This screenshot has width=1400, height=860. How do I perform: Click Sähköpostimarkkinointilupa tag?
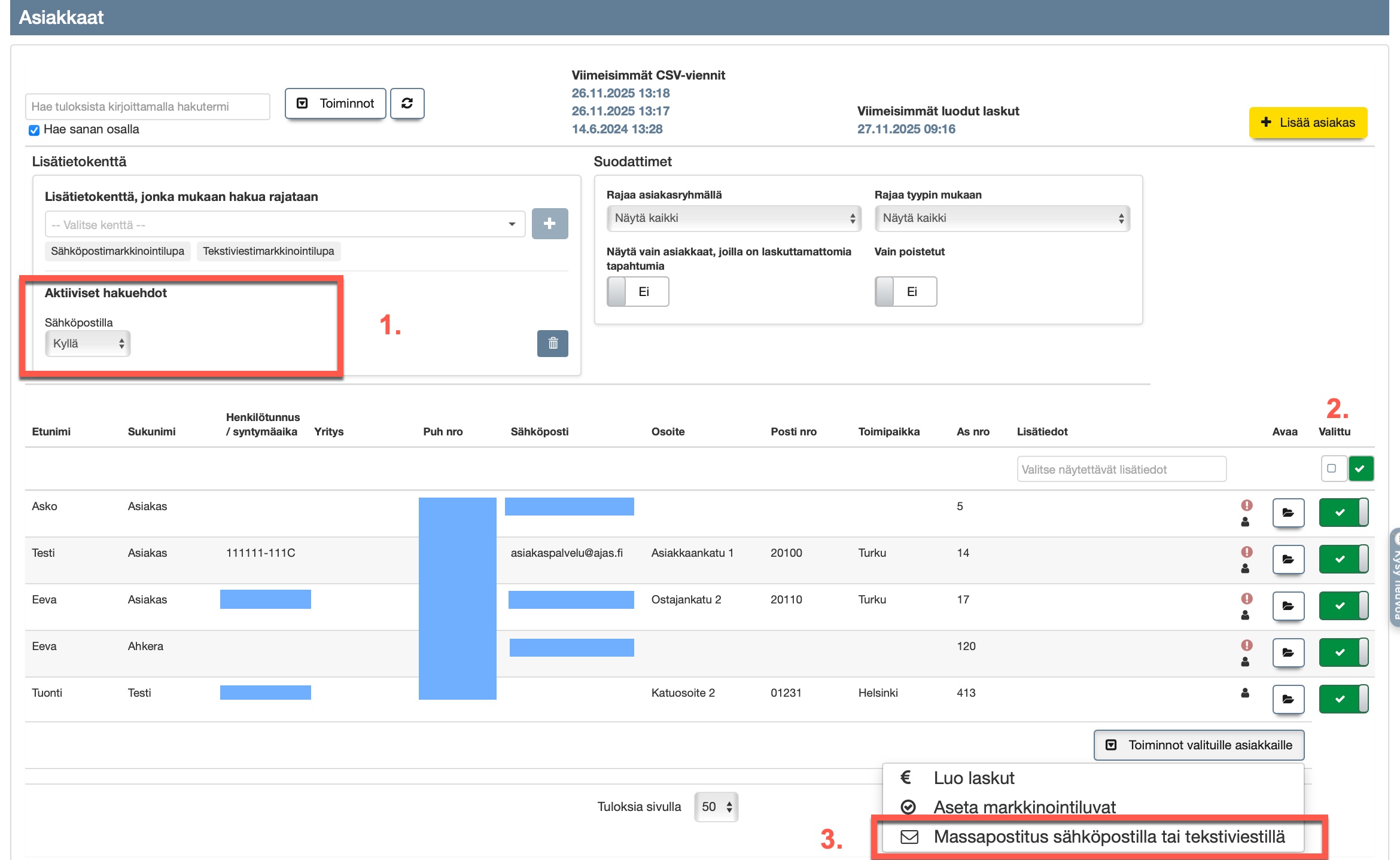click(x=117, y=251)
